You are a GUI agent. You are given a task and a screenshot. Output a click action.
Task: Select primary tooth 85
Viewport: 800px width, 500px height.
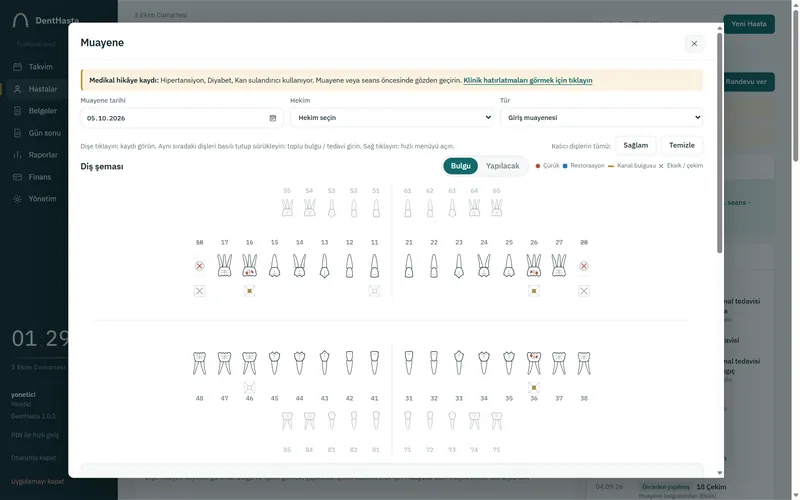[x=287, y=421]
